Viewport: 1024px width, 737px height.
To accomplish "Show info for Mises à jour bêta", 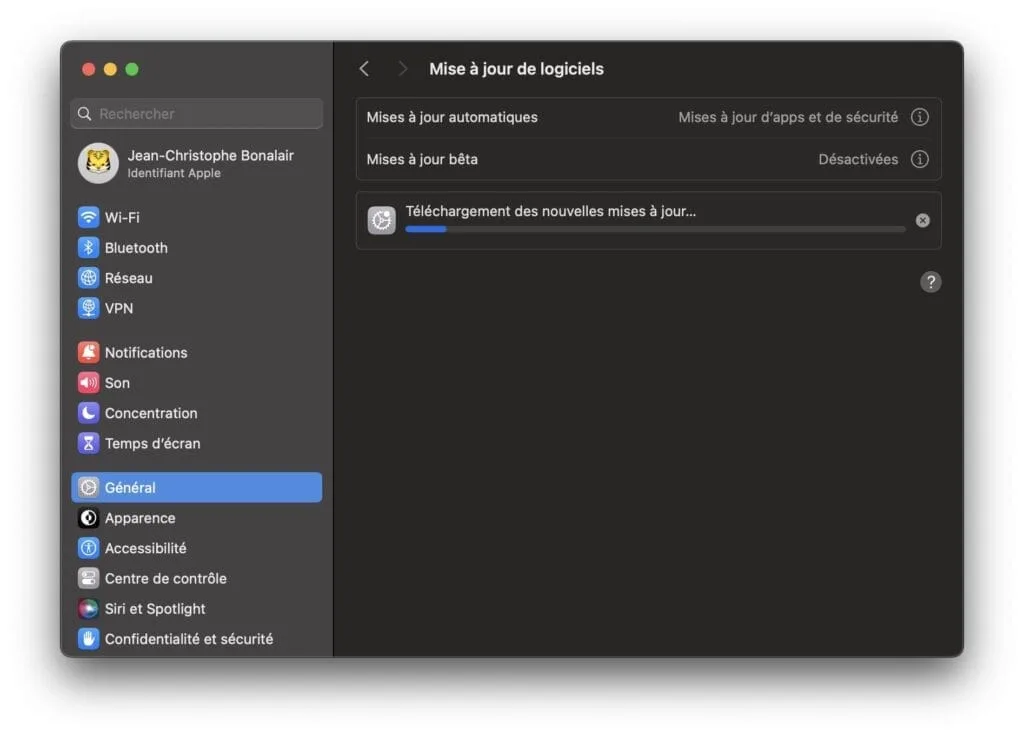I will point(919,159).
